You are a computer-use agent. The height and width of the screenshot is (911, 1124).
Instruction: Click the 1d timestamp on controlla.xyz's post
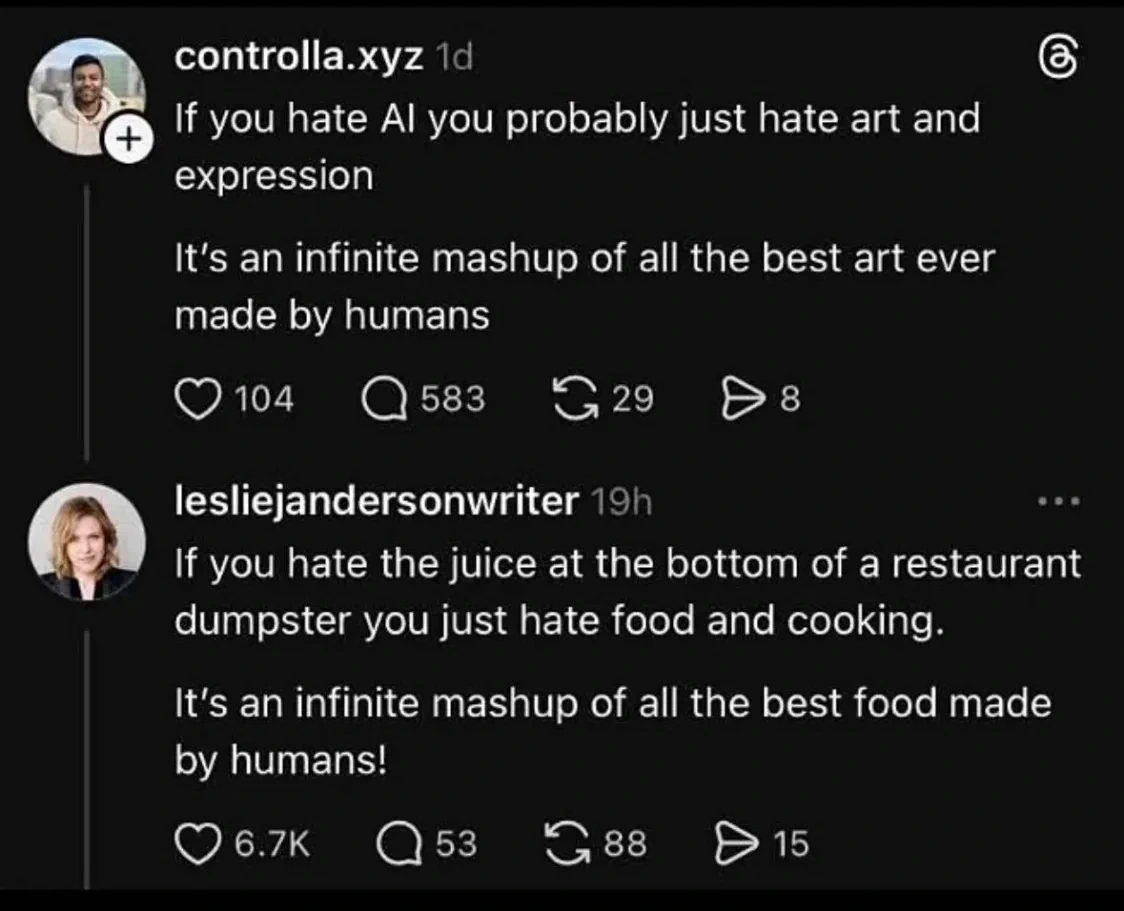pos(453,57)
